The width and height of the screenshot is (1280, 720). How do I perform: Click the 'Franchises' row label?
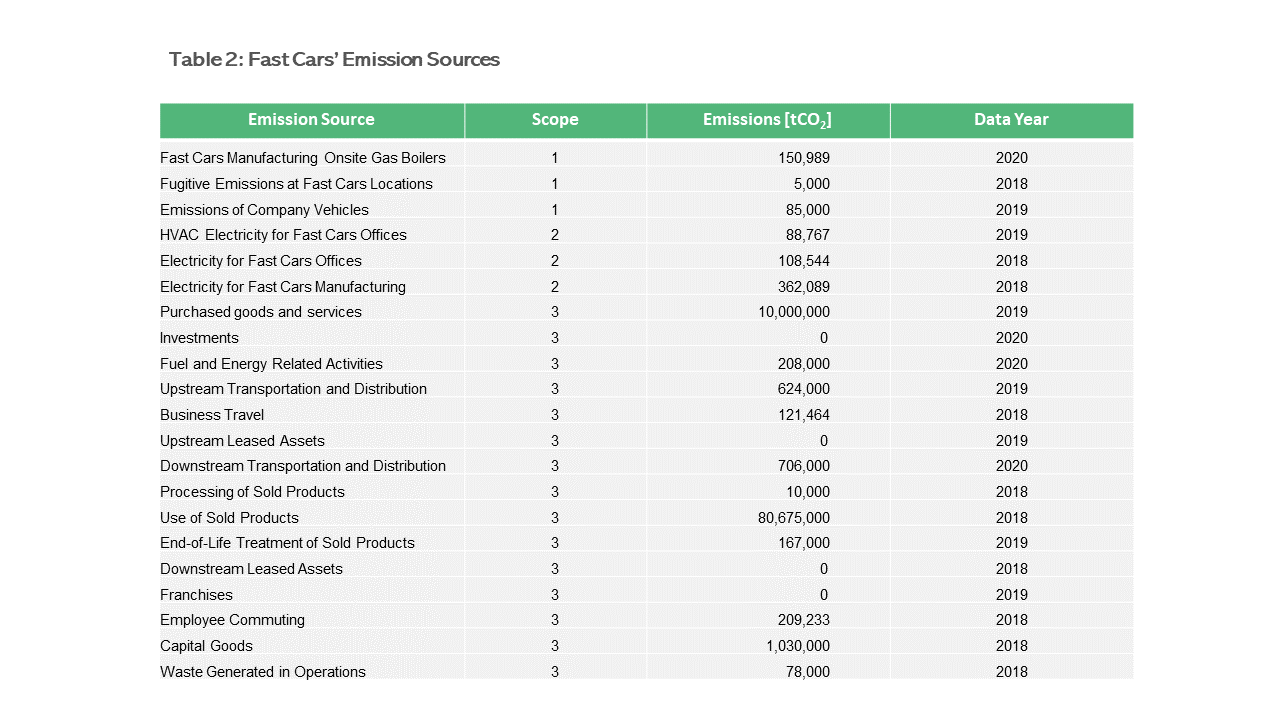pyautogui.click(x=196, y=595)
